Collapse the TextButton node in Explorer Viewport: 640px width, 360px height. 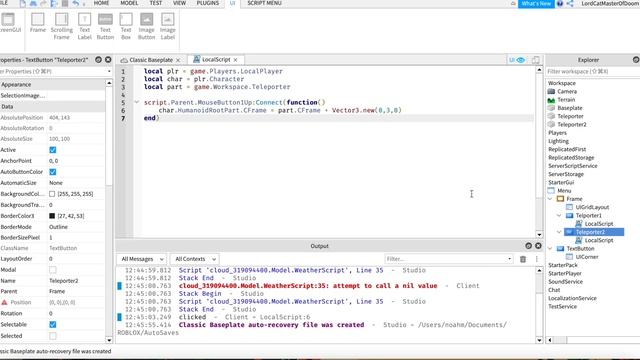pyautogui.click(x=550, y=248)
